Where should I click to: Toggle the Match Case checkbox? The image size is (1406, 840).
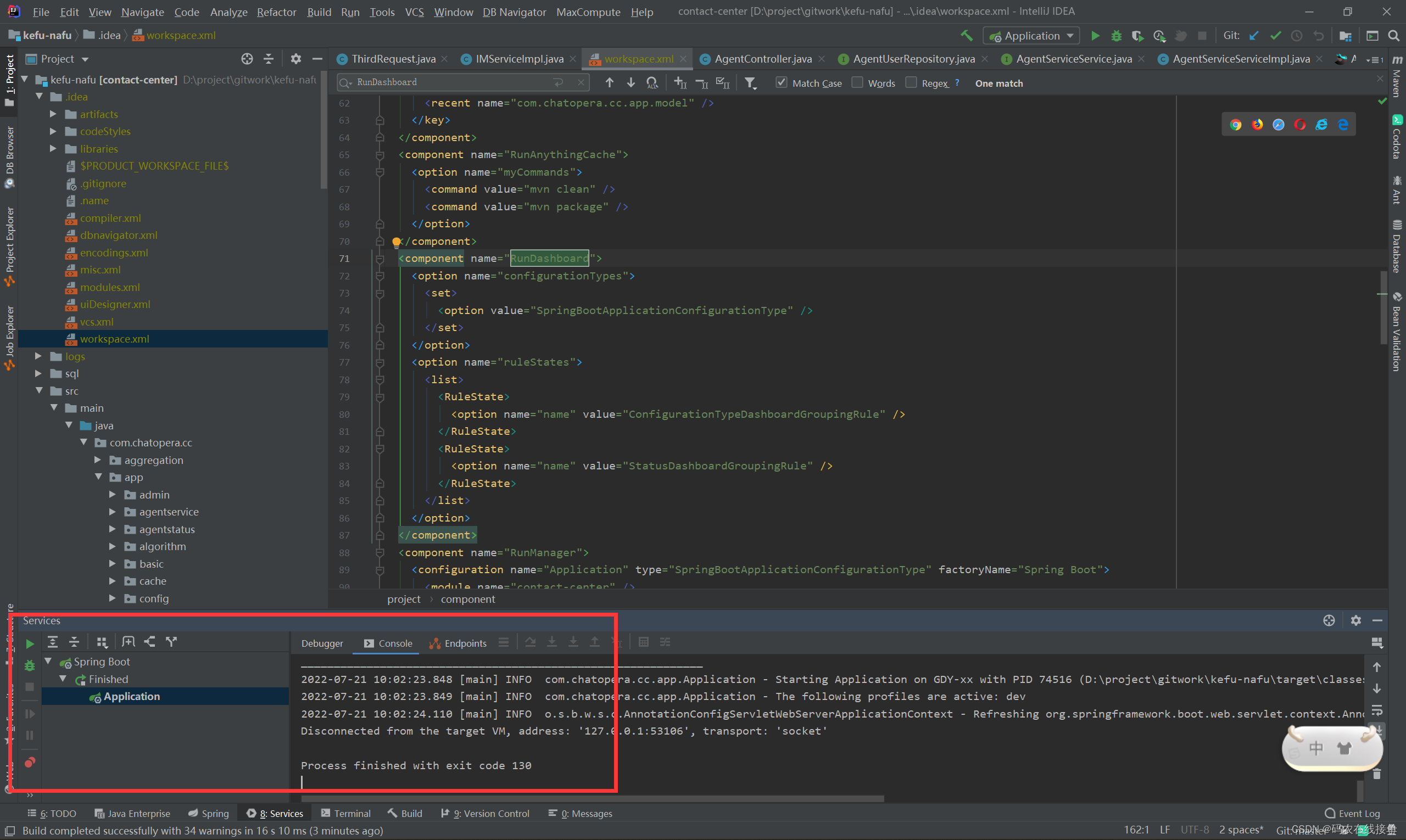pyautogui.click(x=781, y=83)
